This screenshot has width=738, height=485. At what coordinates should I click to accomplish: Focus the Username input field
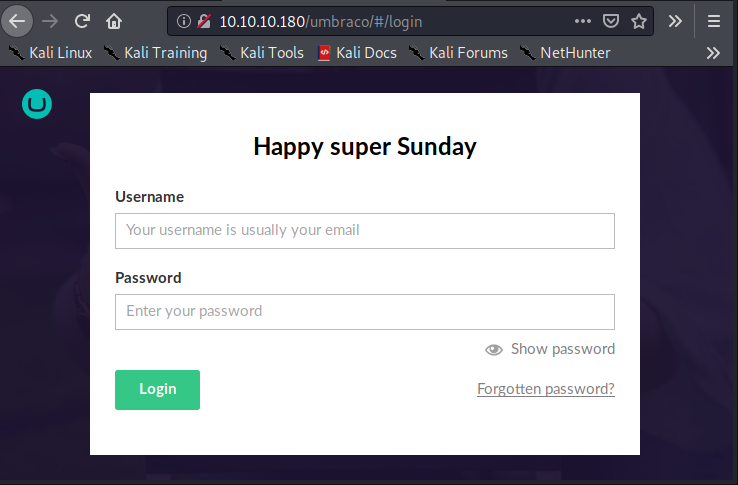coord(364,230)
